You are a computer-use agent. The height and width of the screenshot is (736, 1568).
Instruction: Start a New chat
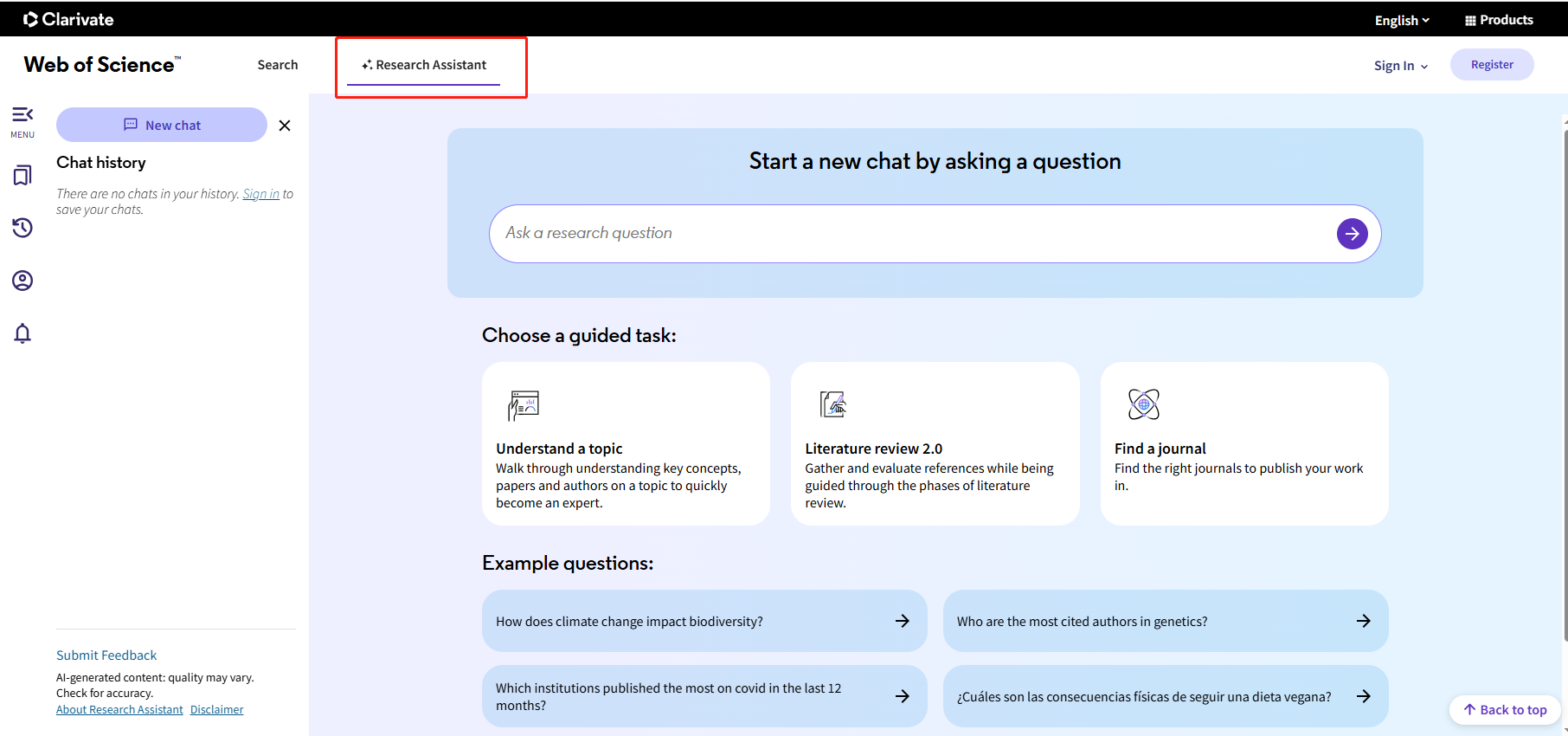(162, 125)
